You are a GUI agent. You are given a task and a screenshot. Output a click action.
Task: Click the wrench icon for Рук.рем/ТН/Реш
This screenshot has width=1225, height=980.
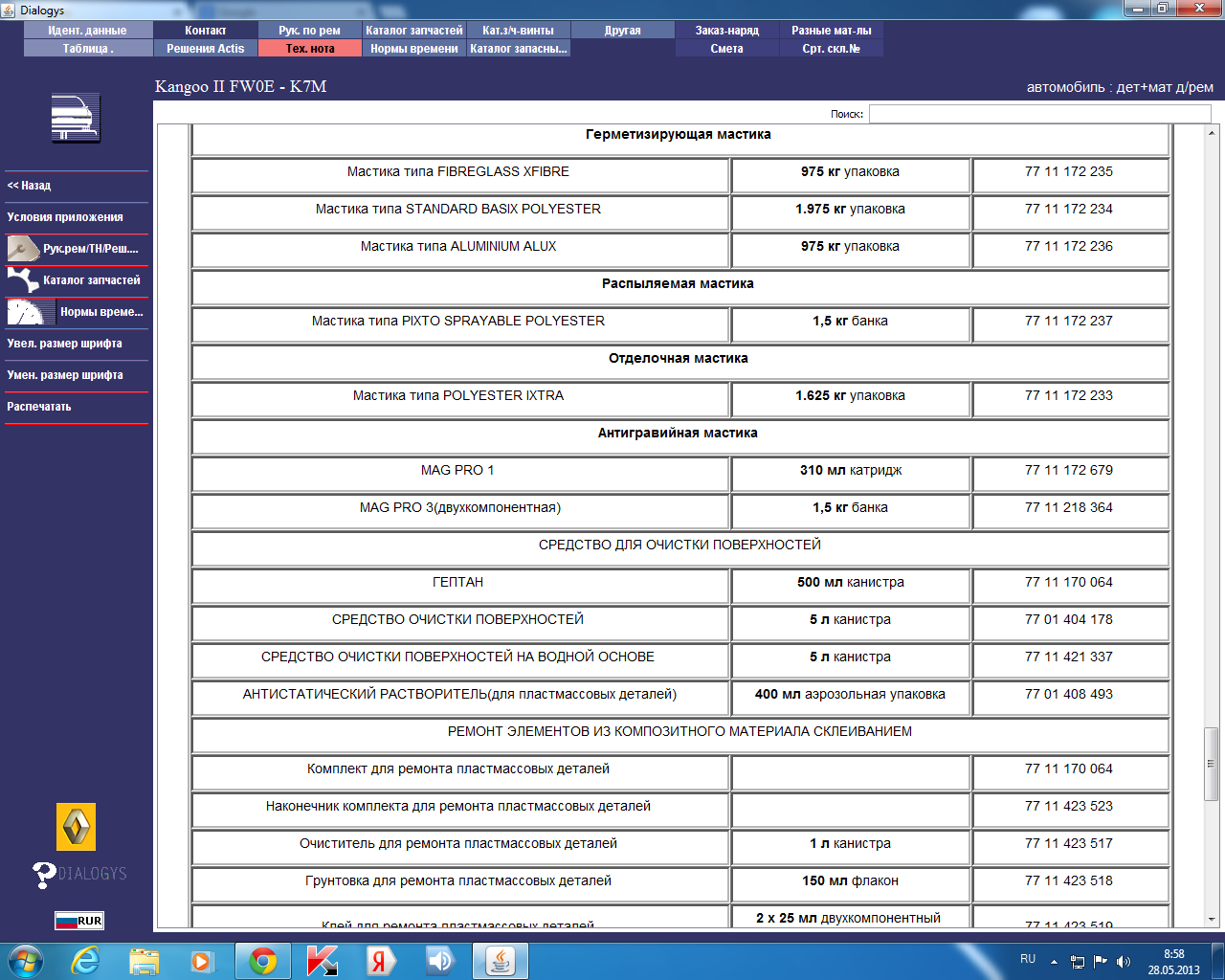(x=23, y=249)
